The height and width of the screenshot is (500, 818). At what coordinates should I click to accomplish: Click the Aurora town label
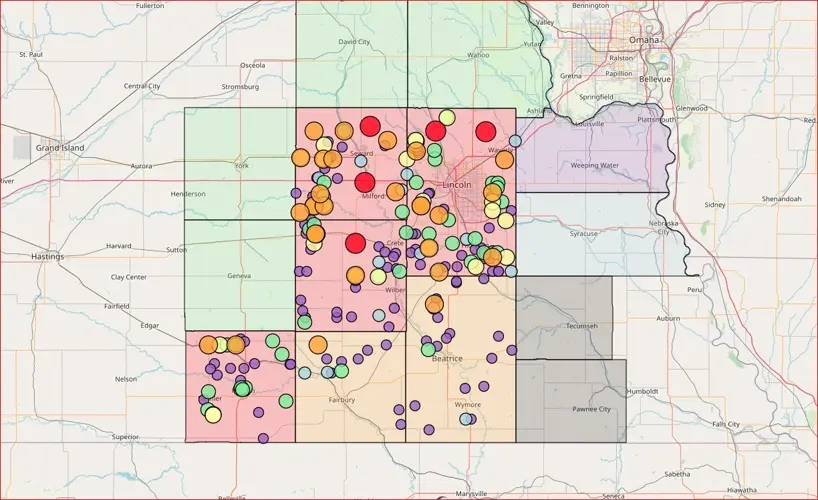pyautogui.click(x=141, y=166)
